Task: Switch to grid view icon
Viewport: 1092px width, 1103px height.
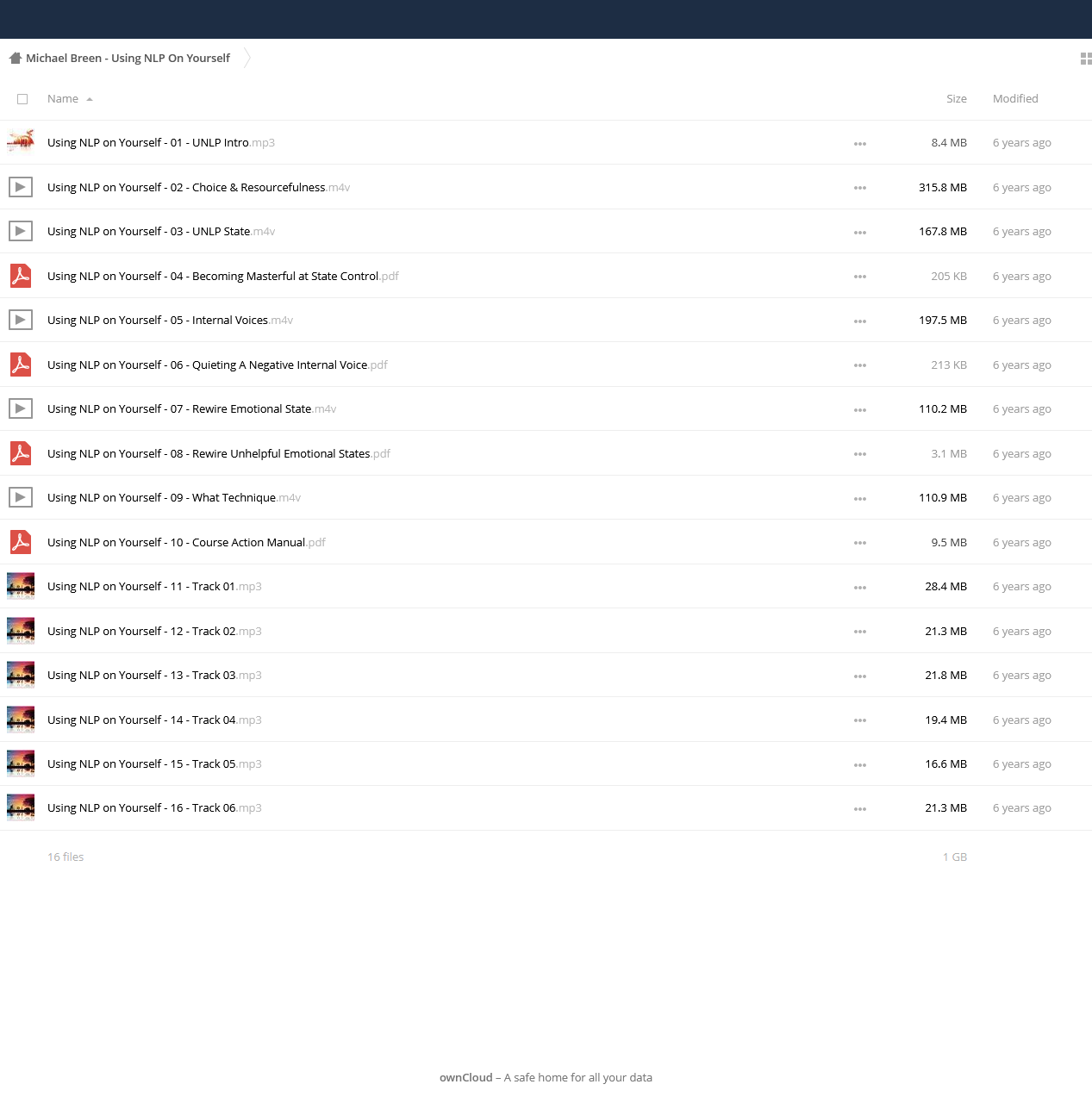Action: tap(1086, 59)
